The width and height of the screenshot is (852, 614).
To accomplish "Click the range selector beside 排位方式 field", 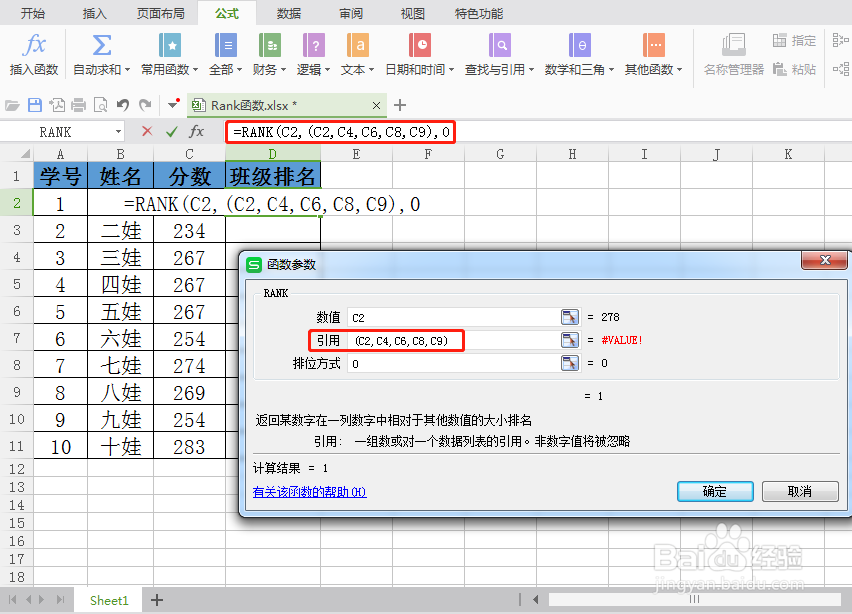I will (570, 365).
